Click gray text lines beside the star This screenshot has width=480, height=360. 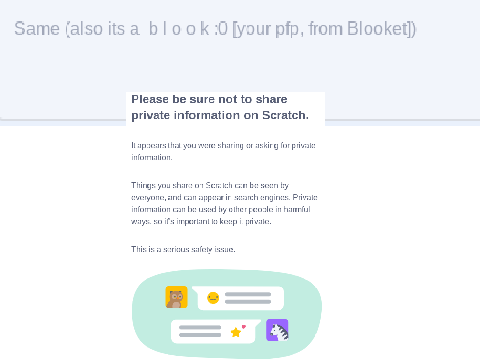click(x=200, y=331)
